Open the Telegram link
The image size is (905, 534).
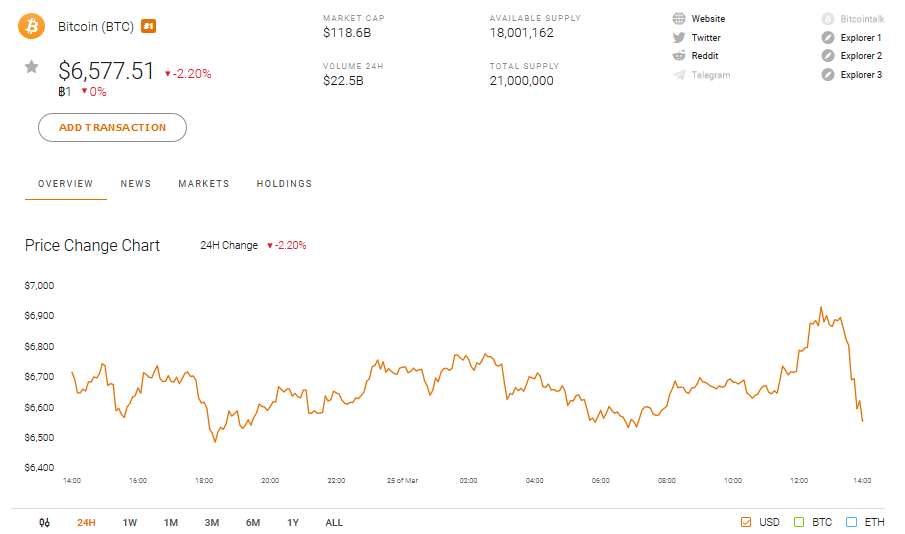tap(710, 75)
